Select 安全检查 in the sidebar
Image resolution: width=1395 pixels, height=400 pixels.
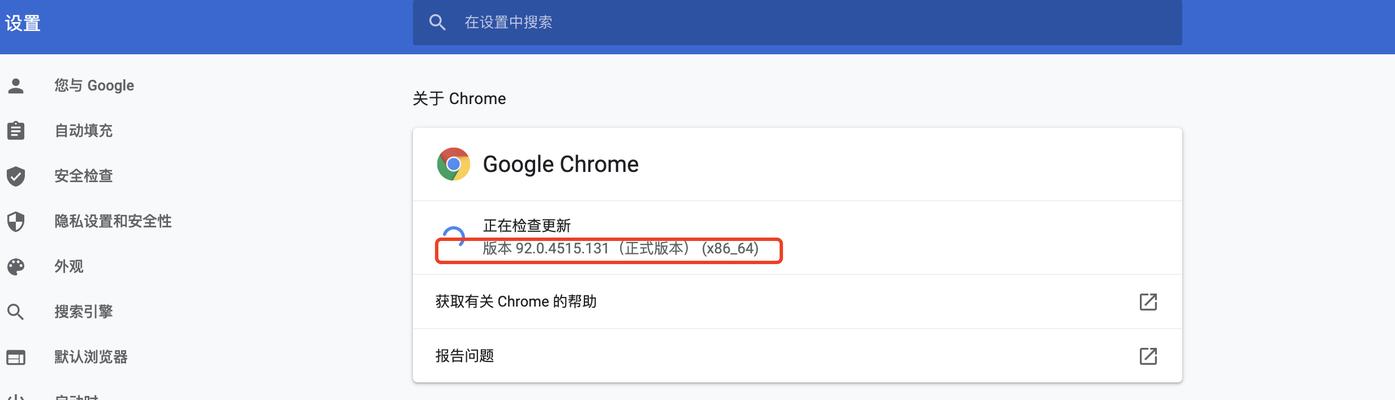click(83, 176)
